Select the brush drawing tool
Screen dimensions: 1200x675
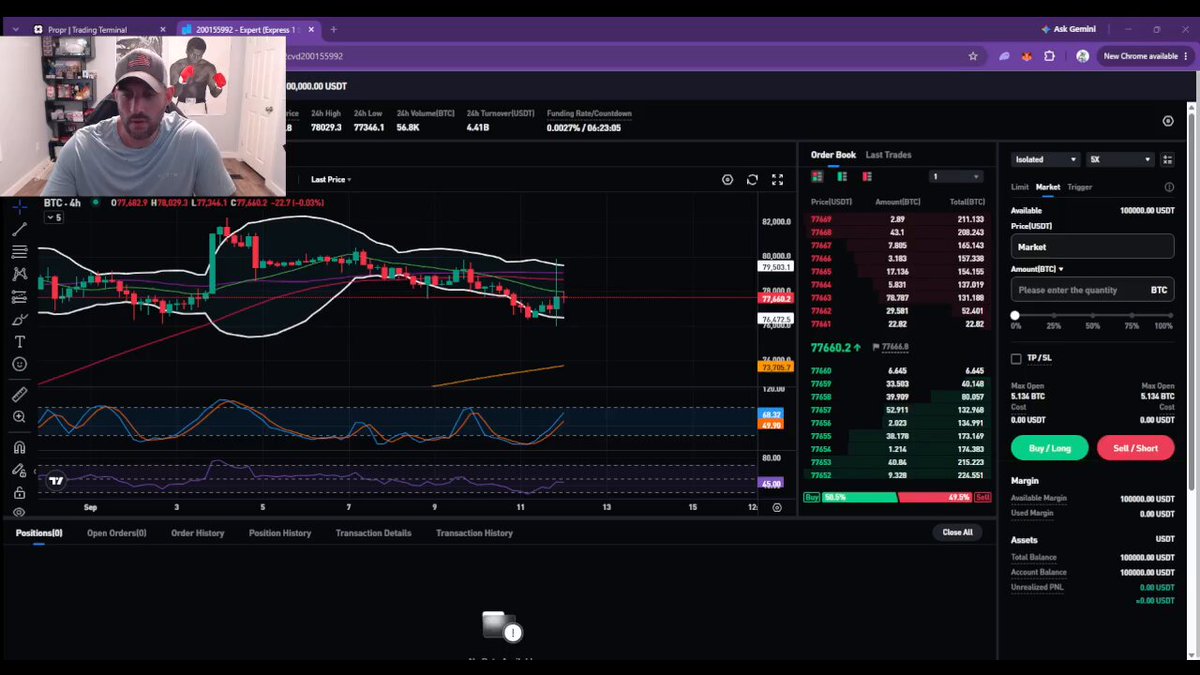(x=19, y=319)
